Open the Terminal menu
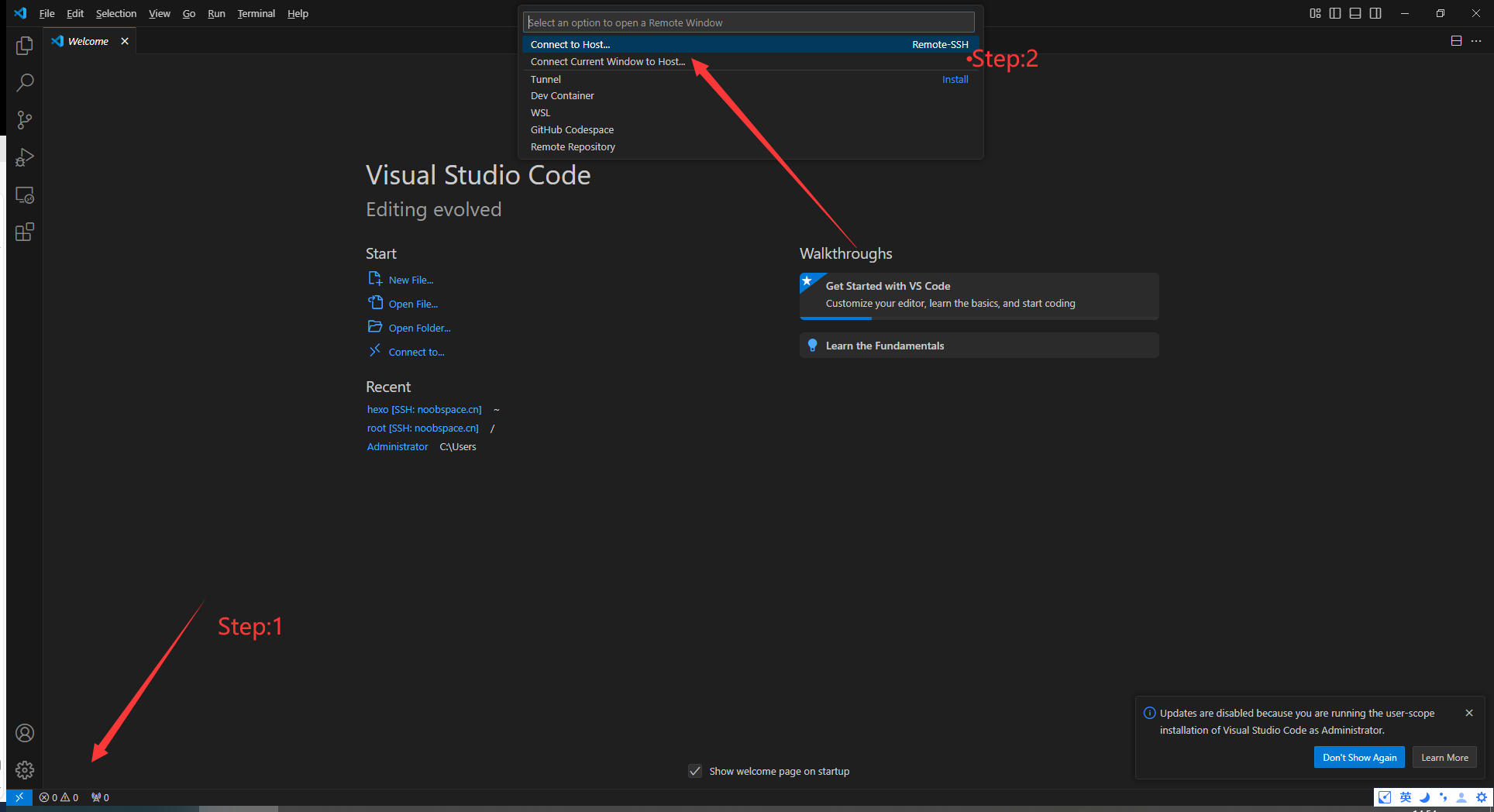Viewport: 1494px width, 812px height. click(x=256, y=13)
